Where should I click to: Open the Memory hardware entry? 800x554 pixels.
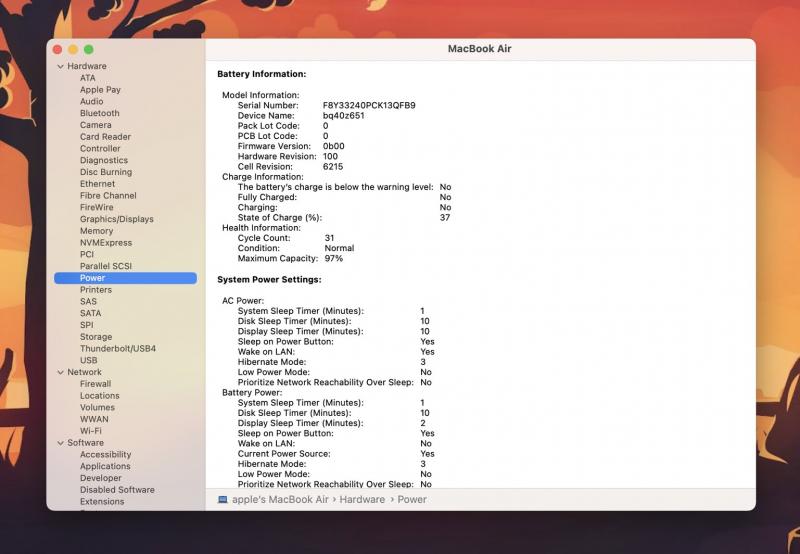[96, 231]
